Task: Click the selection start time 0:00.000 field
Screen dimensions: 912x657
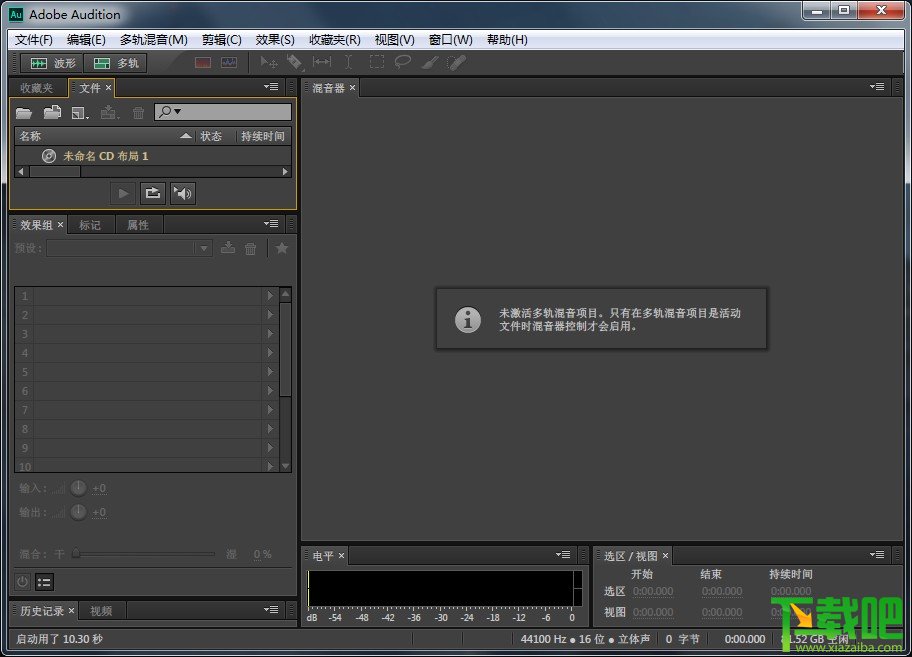Action: pos(653,591)
